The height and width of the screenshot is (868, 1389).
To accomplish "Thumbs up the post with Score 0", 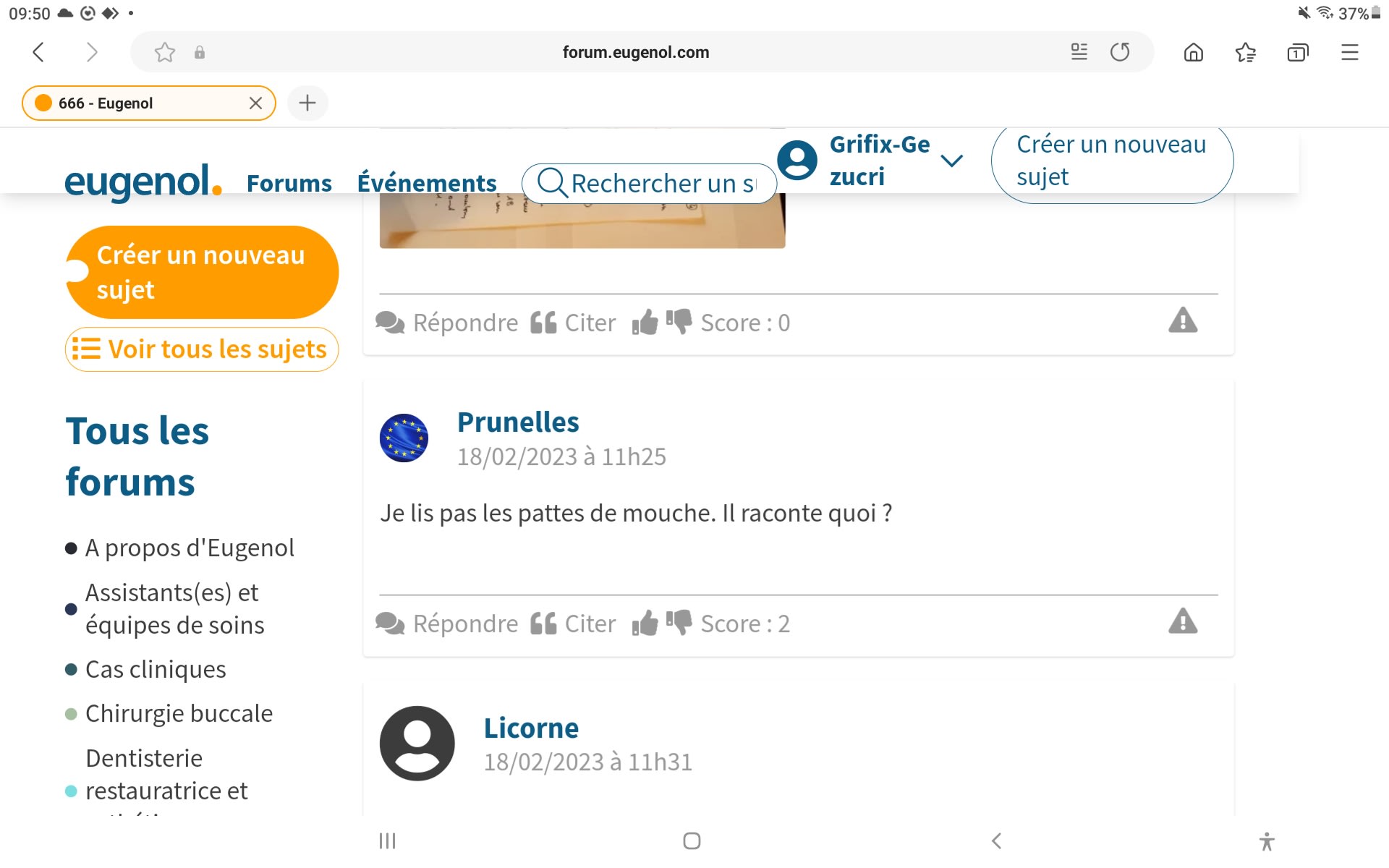I will pyautogui.click(x=645, y=323).
